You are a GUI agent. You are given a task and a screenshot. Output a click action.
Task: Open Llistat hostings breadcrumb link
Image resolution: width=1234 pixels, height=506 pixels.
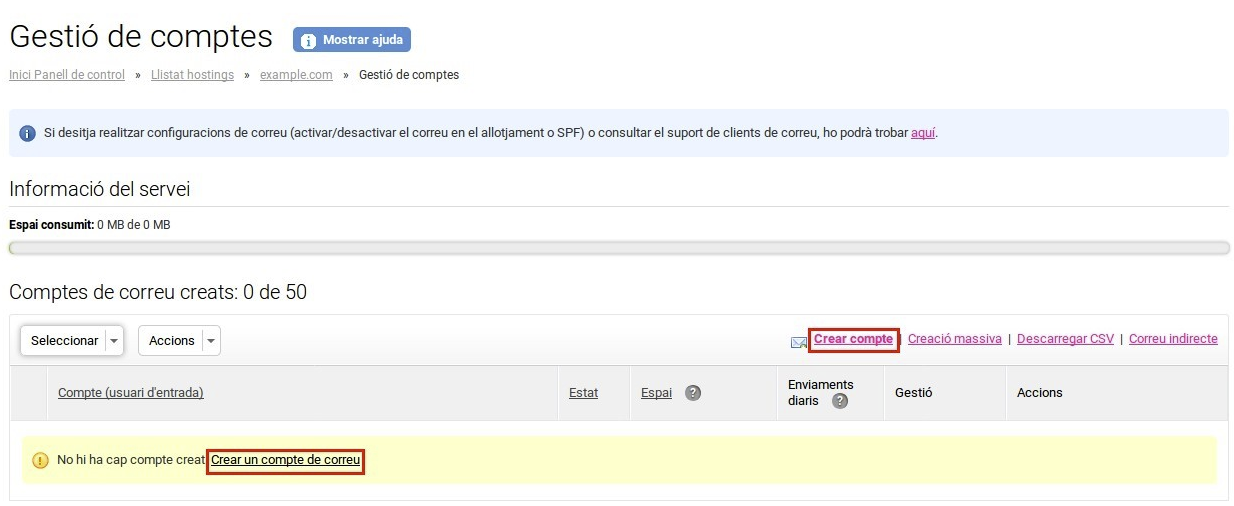(x=192, y=75)
